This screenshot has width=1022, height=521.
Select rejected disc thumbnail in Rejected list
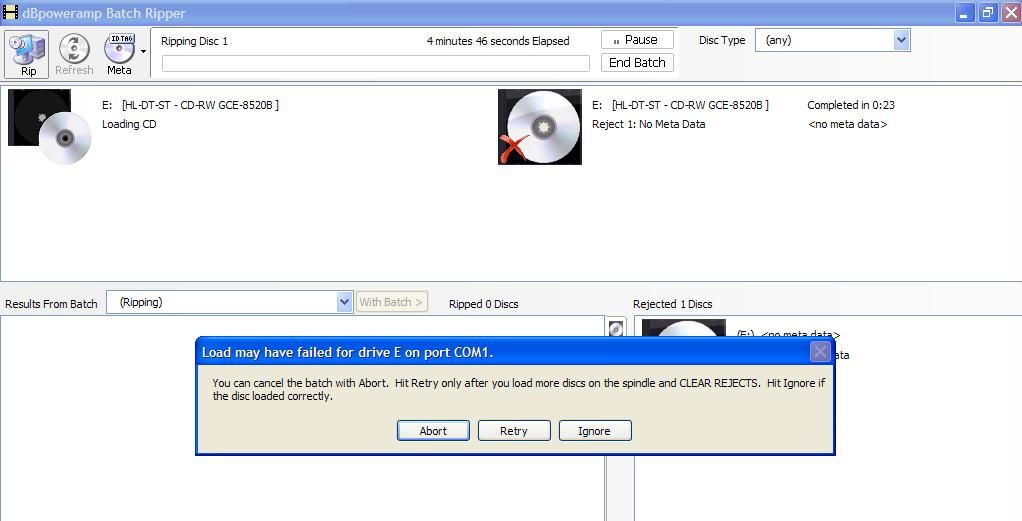[x=683, y=329]
